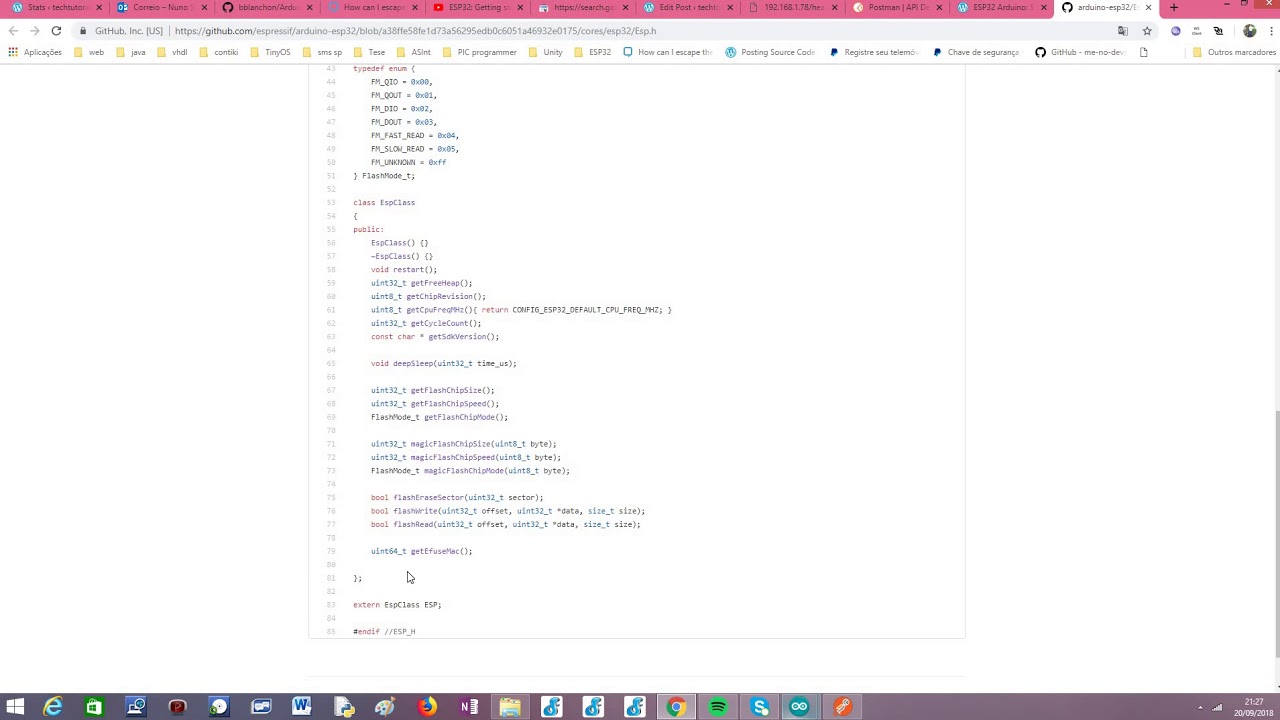This screenshot has width=1280, height=720.
Task: Open the How can I escape bookmark
Action: click(x=667, y=52)
